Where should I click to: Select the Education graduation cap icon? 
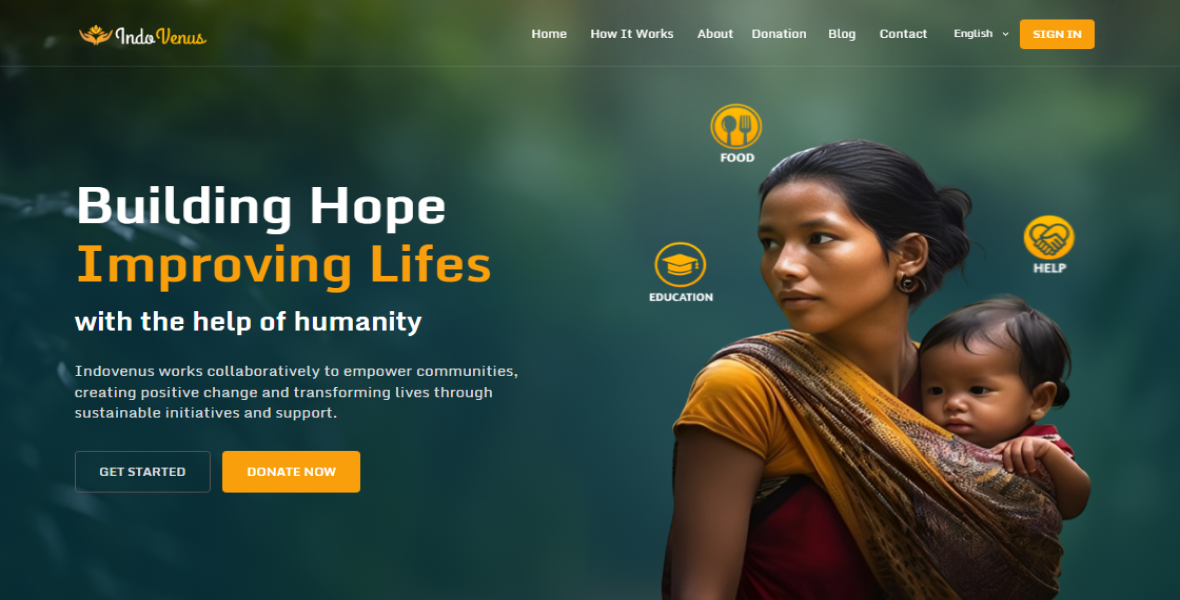(680, 265)
